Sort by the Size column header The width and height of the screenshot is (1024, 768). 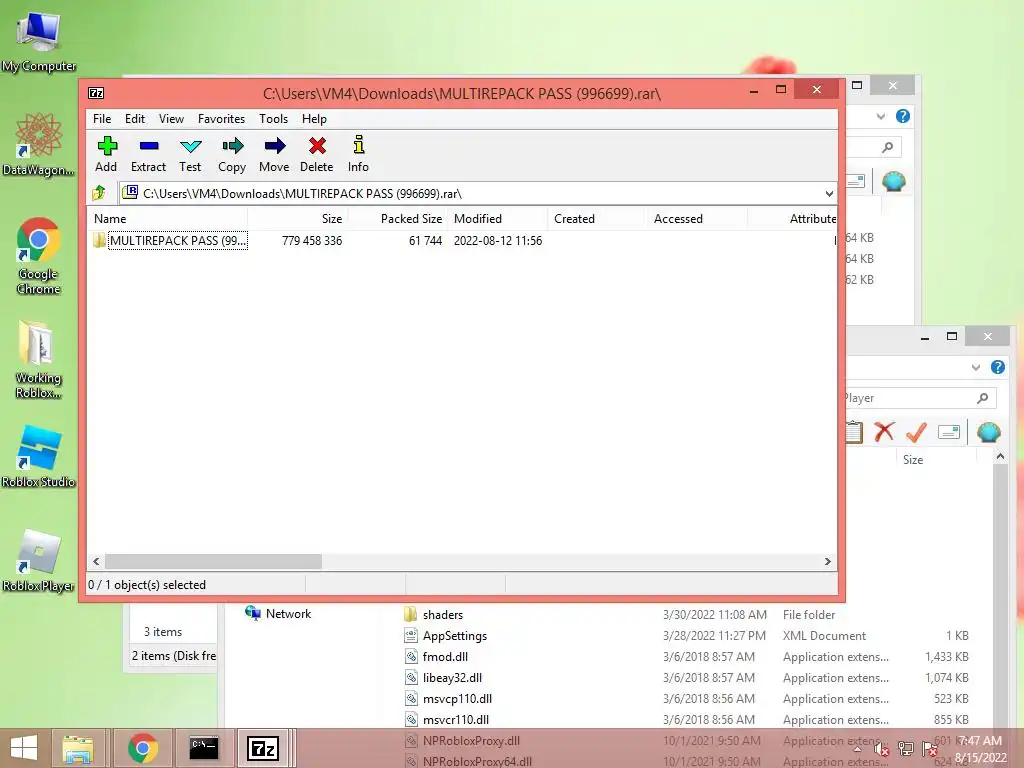(297, 219)
